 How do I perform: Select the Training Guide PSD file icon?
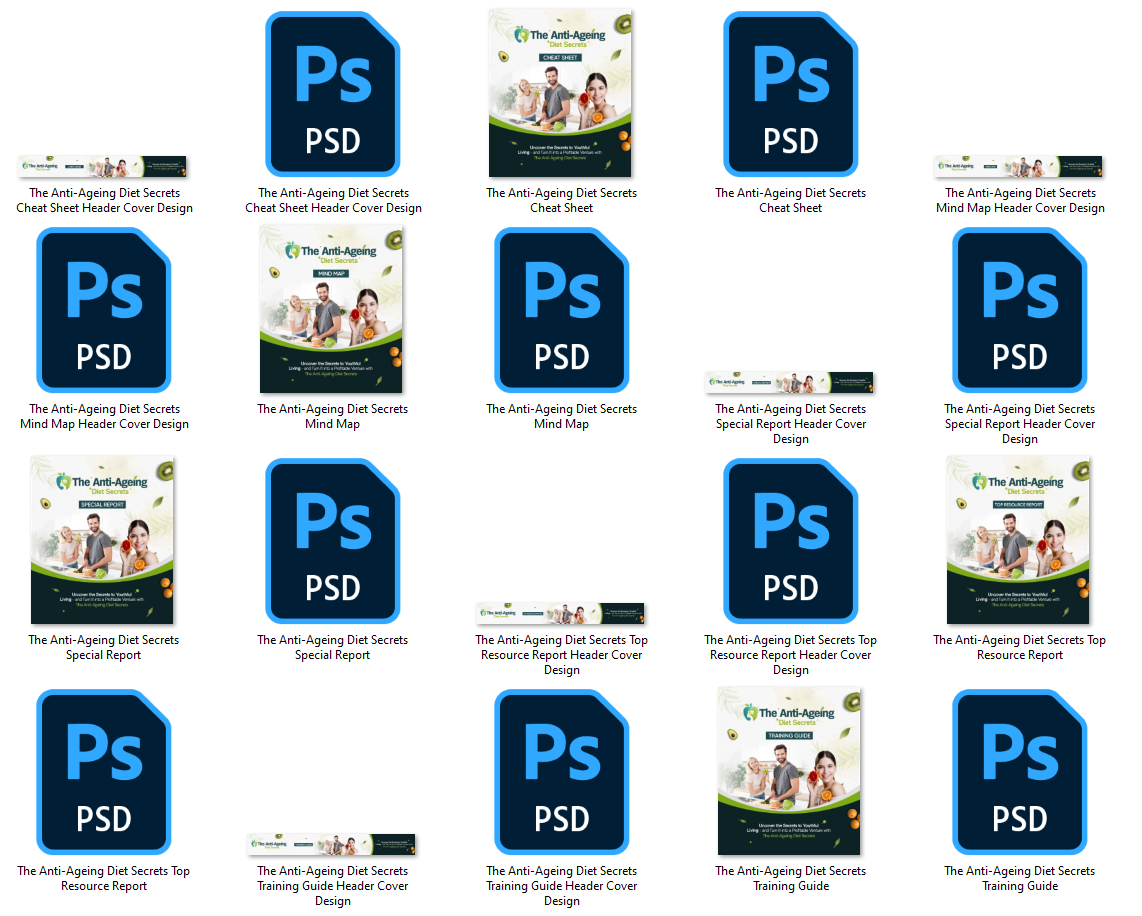pos(1019,772)
